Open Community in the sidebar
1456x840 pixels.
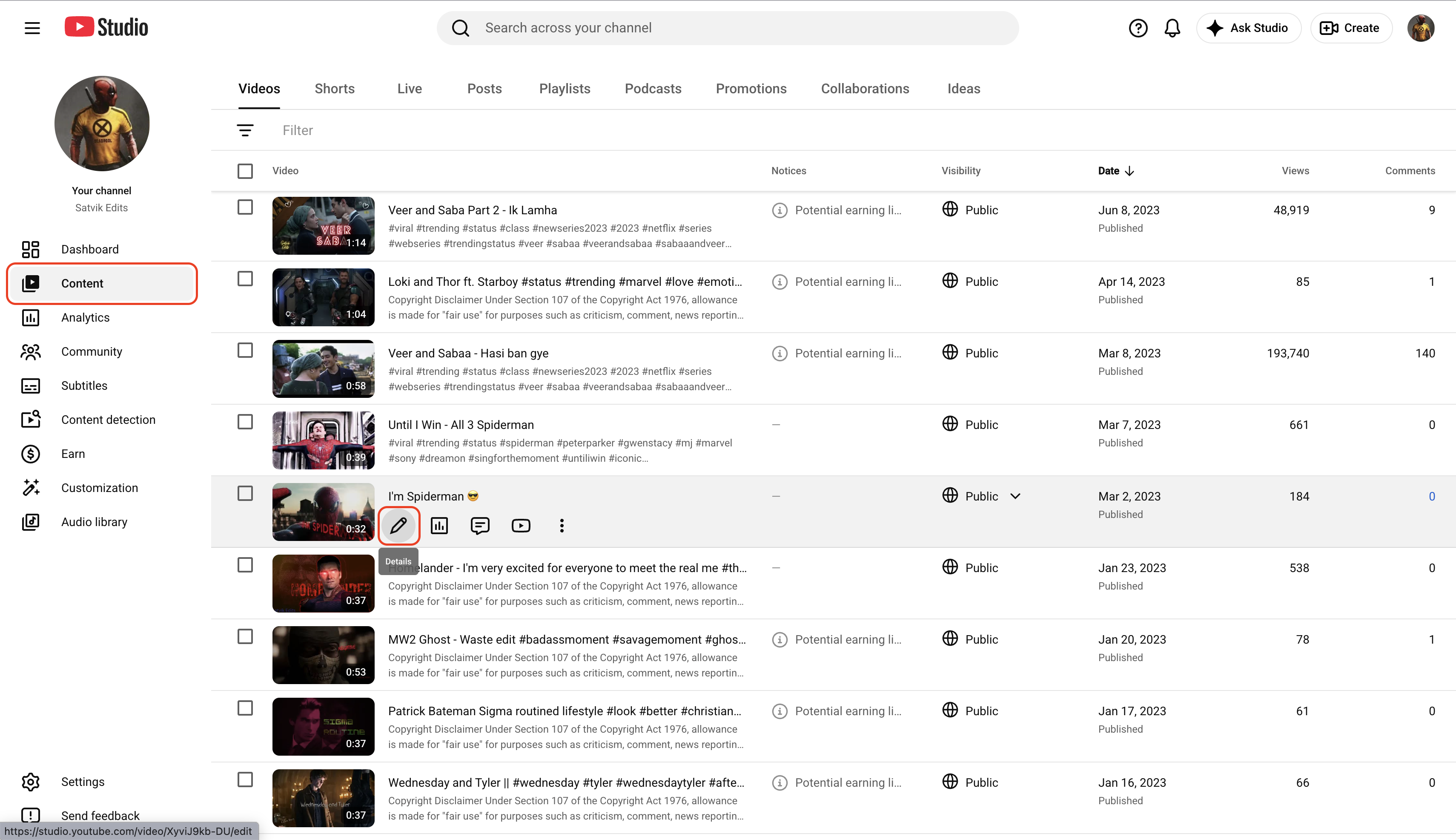tap(101, 351)
